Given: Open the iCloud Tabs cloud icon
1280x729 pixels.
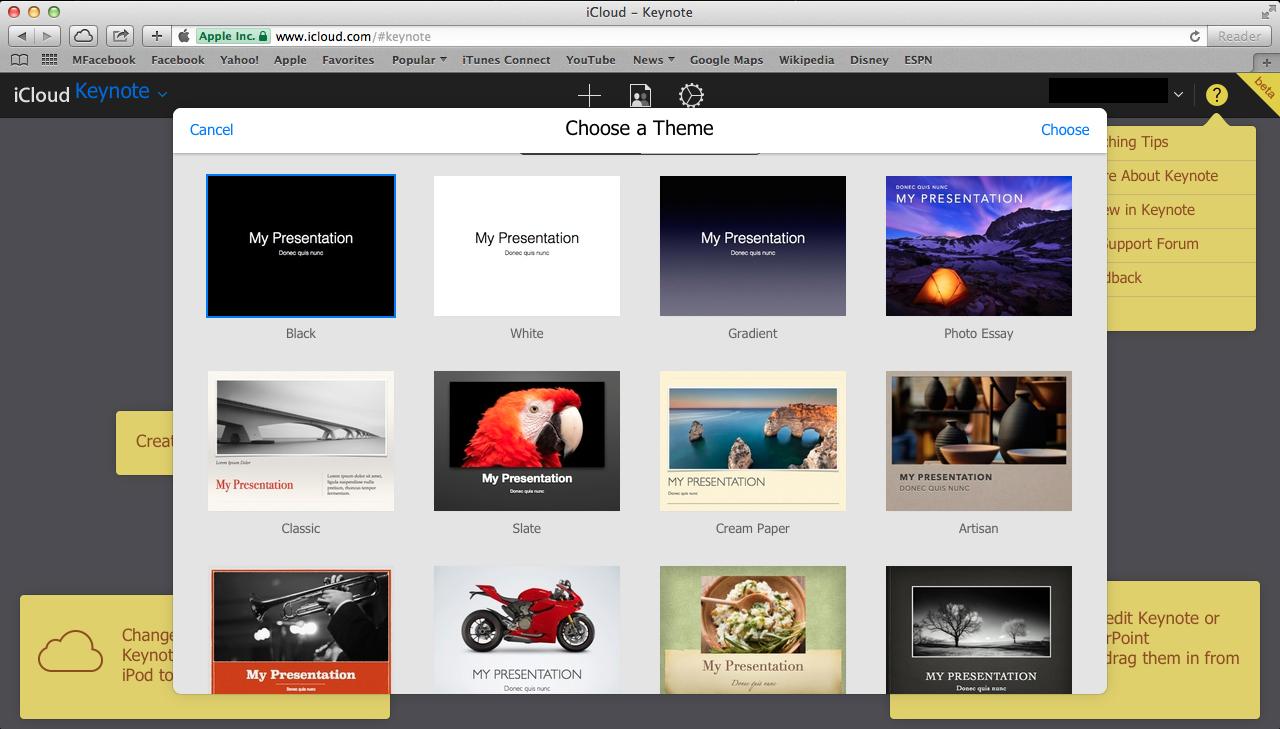Looking at the screenshot, I should pos(84,36).
